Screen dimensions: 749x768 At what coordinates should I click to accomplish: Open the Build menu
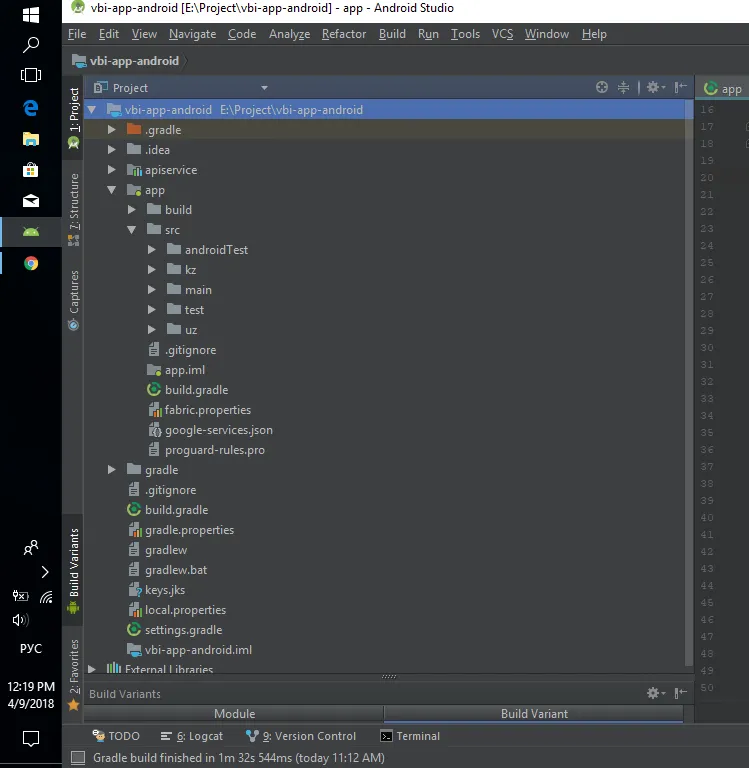tap(392, 34)
